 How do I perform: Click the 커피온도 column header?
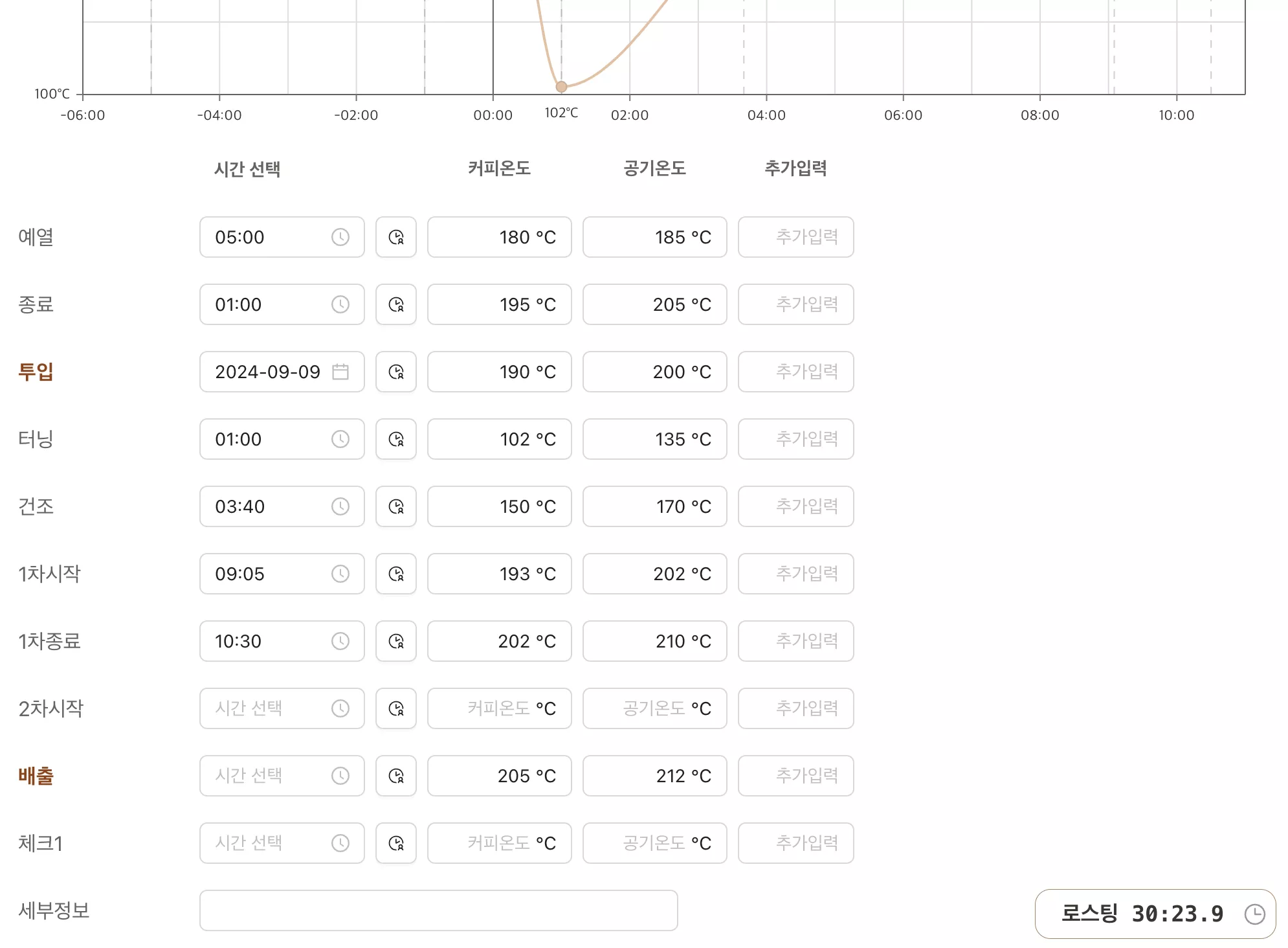coord(500,168)
